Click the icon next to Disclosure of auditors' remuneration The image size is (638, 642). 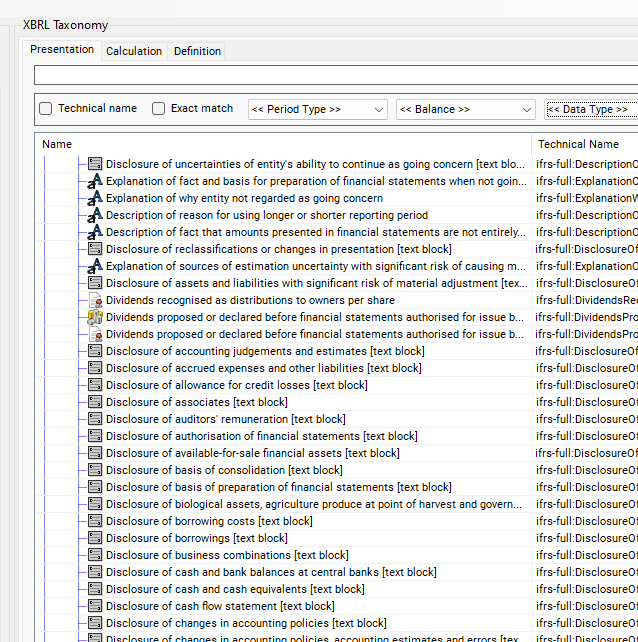95,419
